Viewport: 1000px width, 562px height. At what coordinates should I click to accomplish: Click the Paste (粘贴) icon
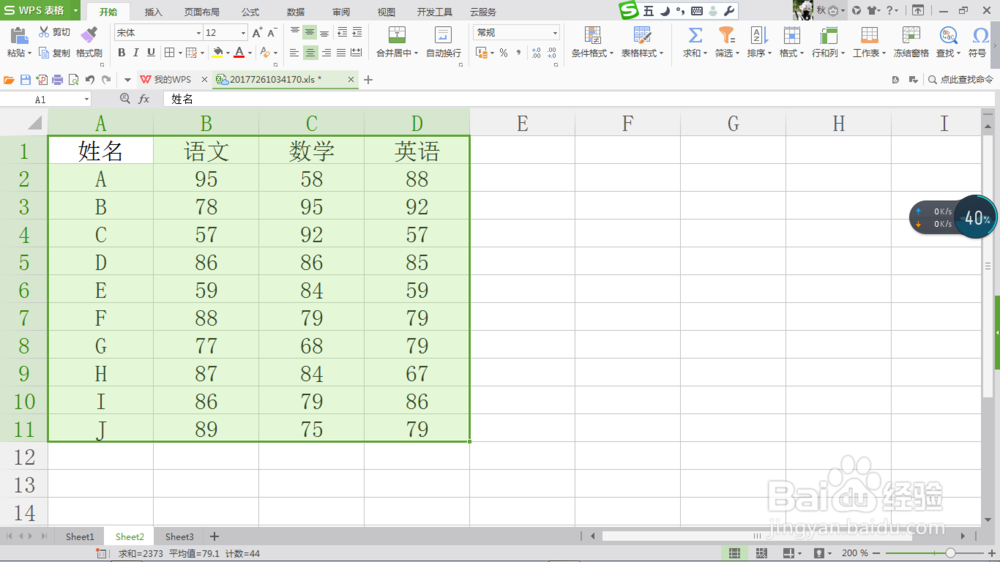tap(18, 36)
